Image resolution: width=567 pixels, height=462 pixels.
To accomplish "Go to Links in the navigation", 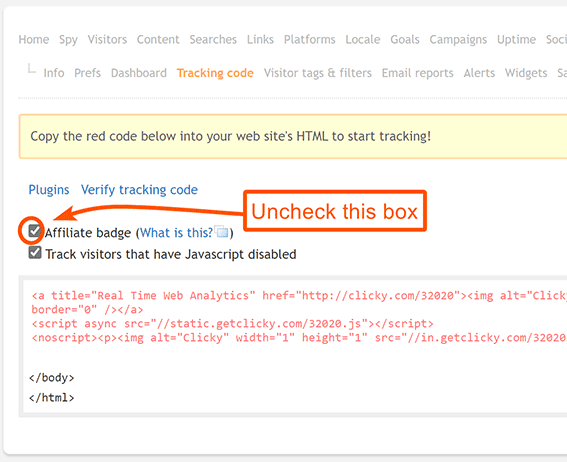I will point(260,39).
